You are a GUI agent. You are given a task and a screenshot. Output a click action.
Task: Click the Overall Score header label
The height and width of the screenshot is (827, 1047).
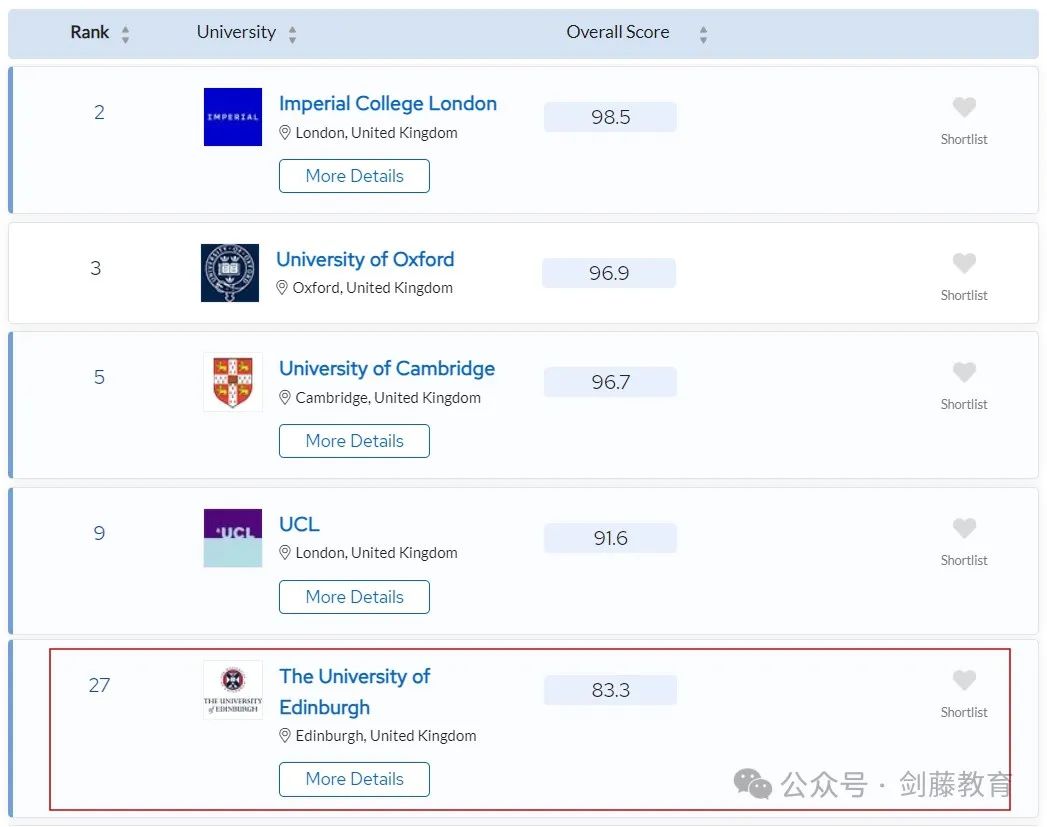618,32
